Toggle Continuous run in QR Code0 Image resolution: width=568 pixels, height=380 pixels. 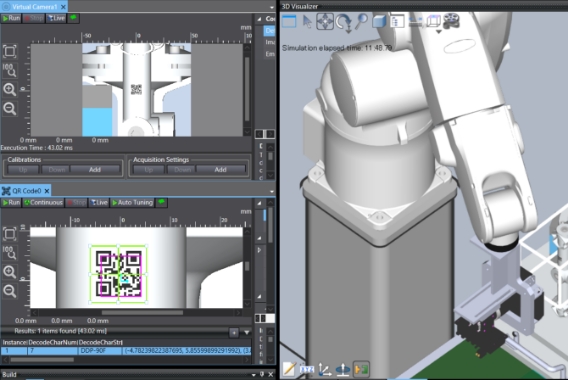click(x=43, y=202)
